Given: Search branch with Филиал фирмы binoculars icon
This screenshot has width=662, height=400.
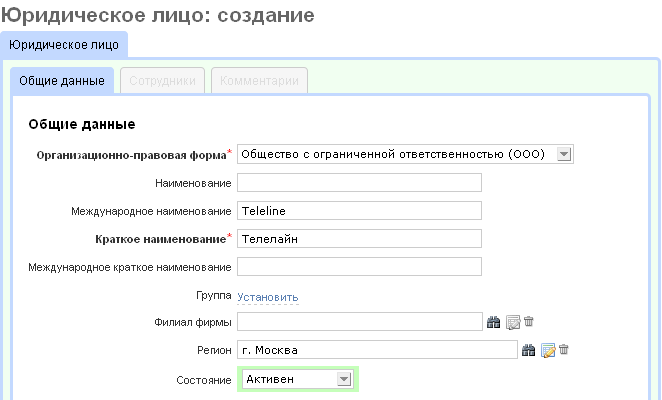Looking at the screenshot, I should click(493, 322).
